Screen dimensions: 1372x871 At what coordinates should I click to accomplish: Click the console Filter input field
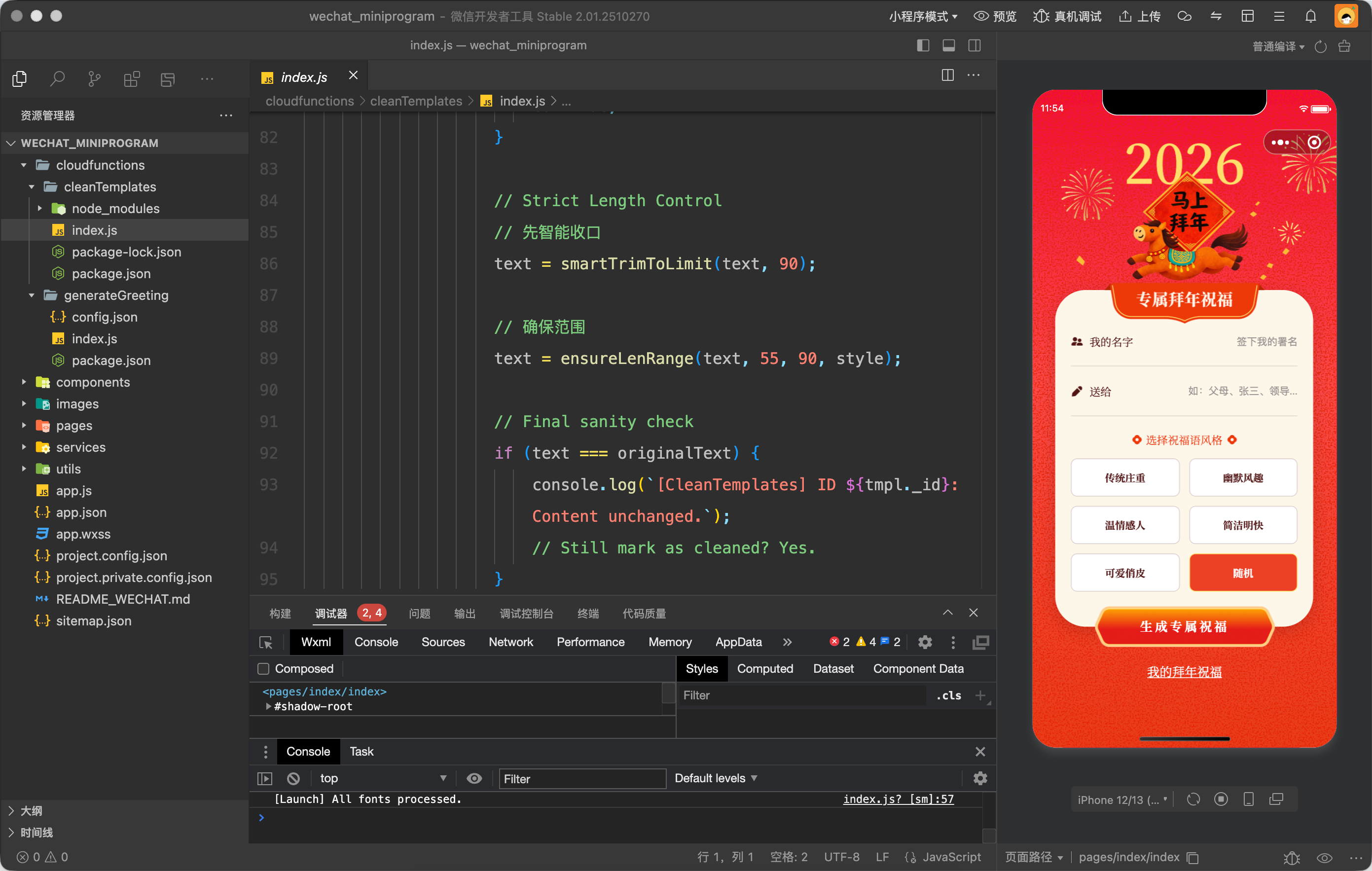pos(582,779)
